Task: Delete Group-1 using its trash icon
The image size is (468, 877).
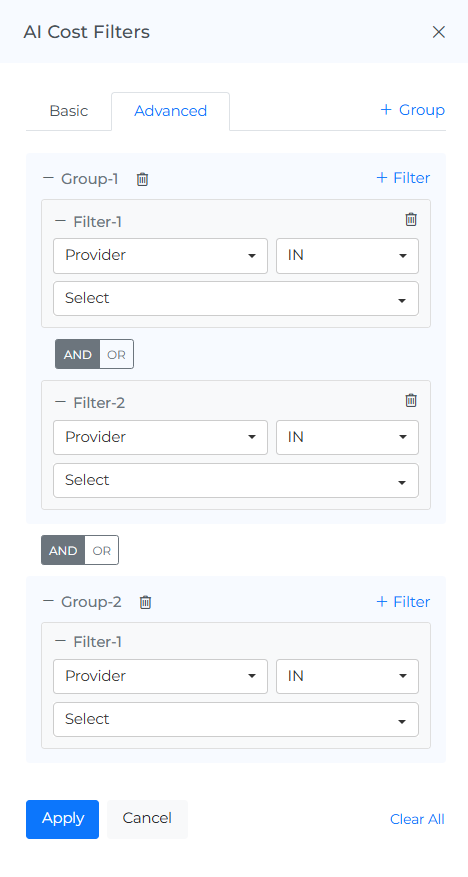Action: 143,180
